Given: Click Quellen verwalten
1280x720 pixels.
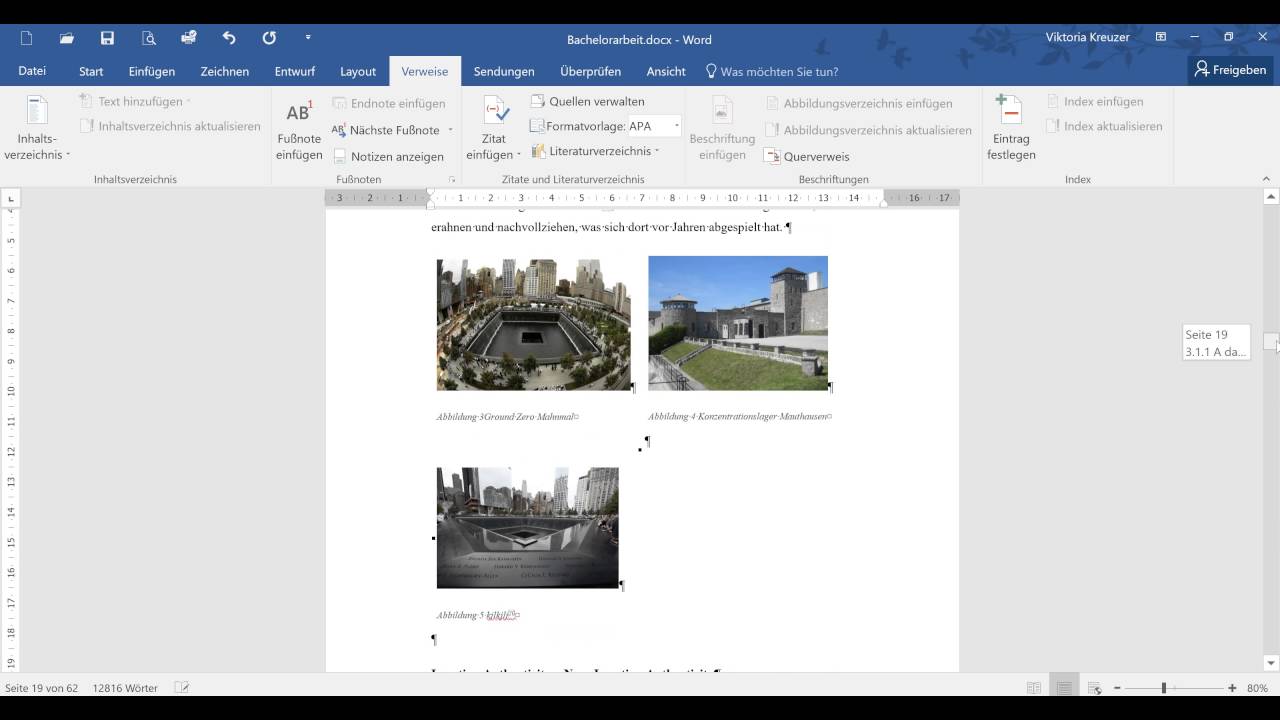Looking at the screenshot, I should [588, 101].
